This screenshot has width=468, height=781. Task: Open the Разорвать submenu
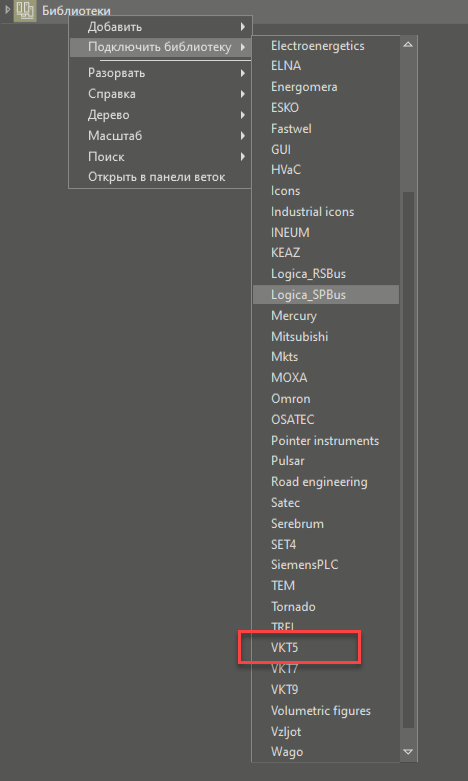(x=160, y=73)
